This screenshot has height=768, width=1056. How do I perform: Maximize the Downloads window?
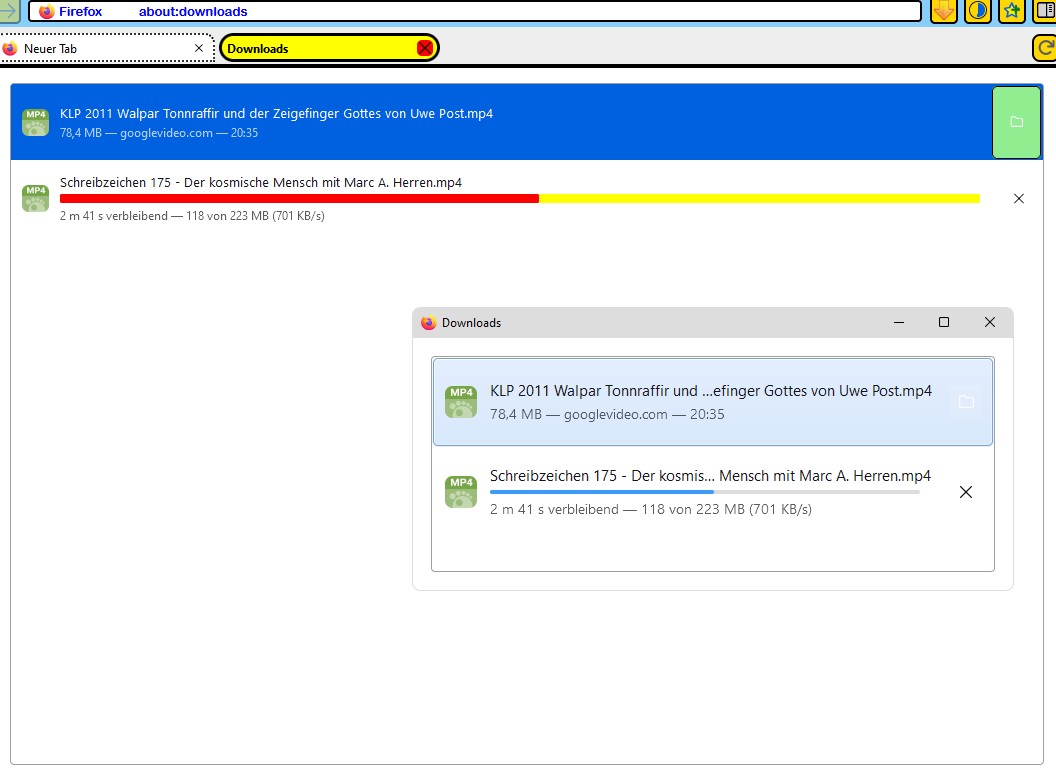tap(944, 323)
